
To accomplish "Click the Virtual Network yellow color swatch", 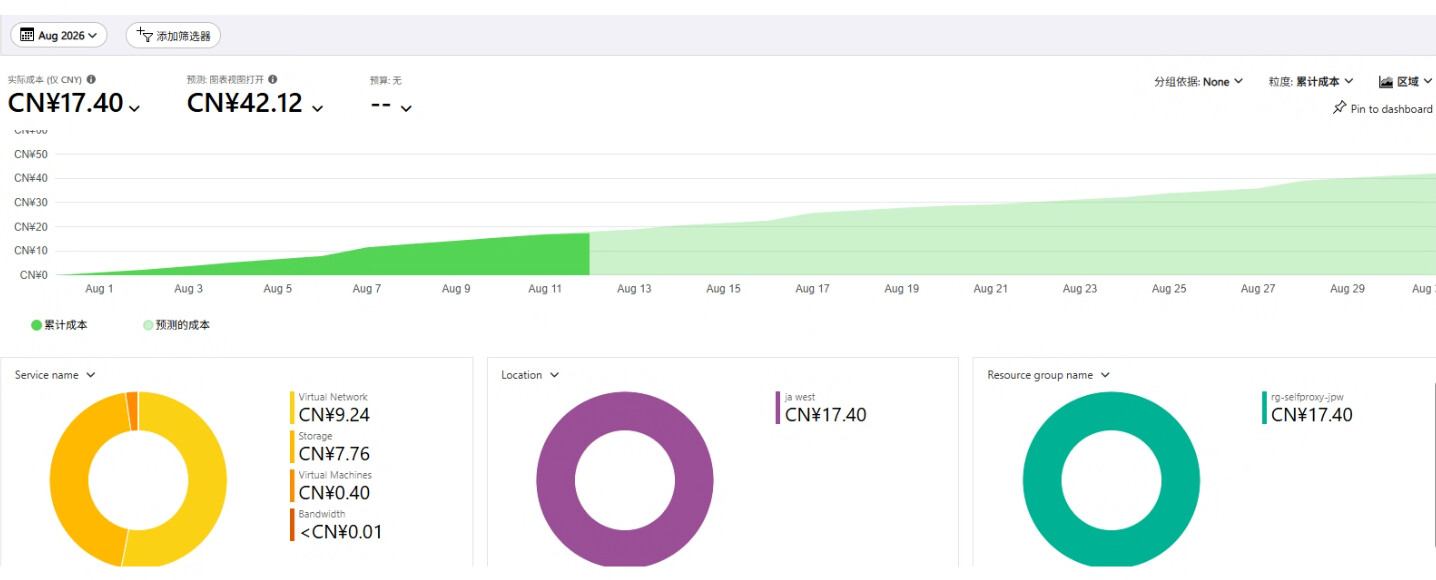I will (293, 408).
